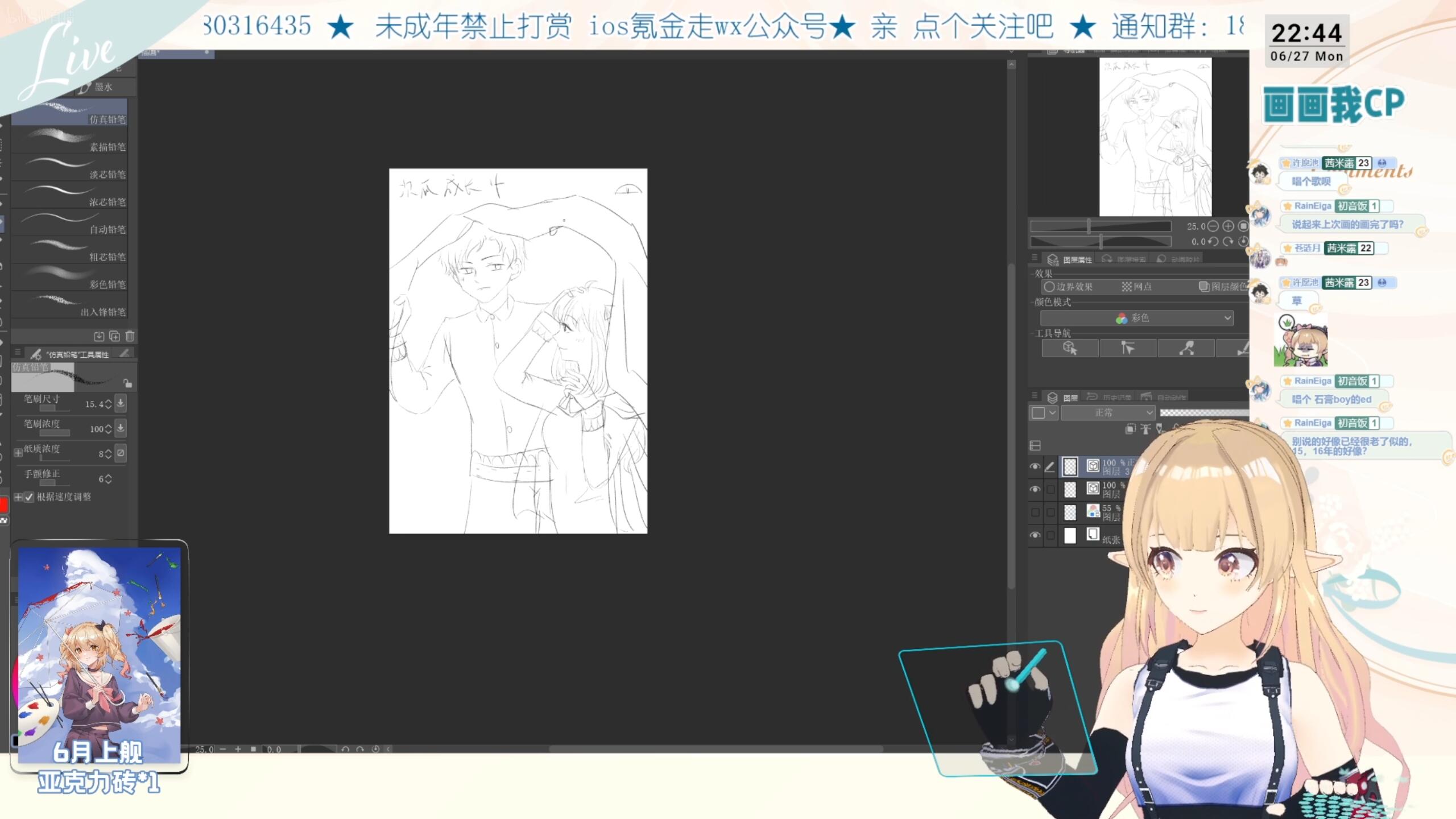Click the navigator rotate right icon
Viewport: 1456px width, 819px height.
point(1228,242)
